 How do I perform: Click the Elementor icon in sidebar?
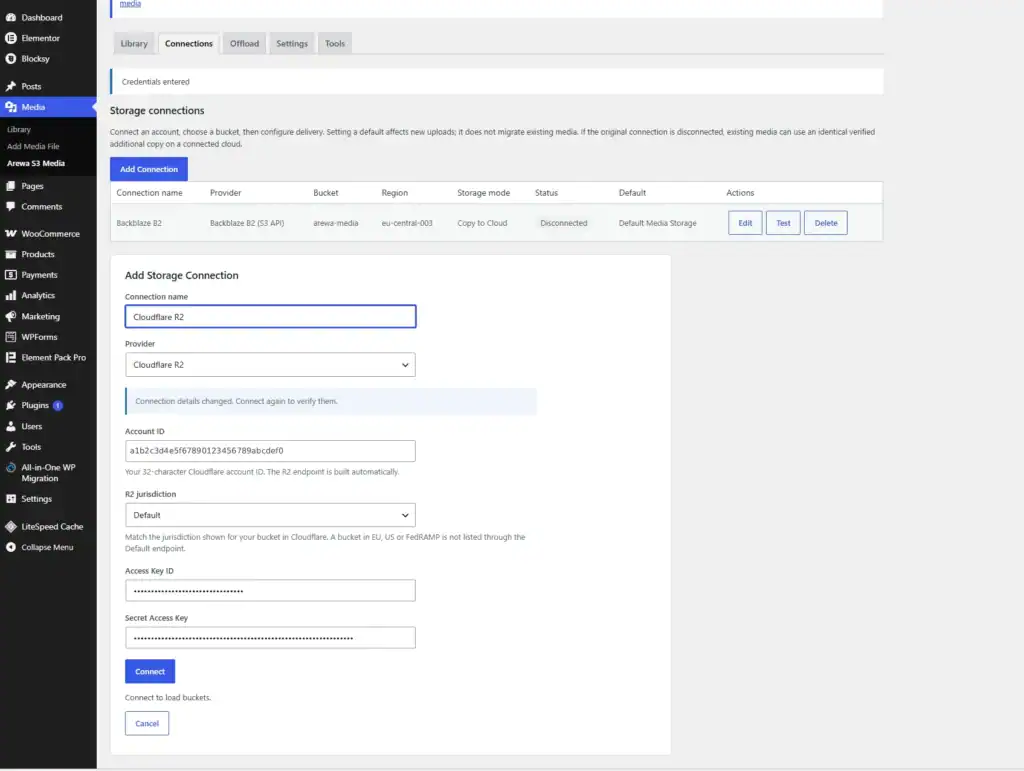[10, 39]
